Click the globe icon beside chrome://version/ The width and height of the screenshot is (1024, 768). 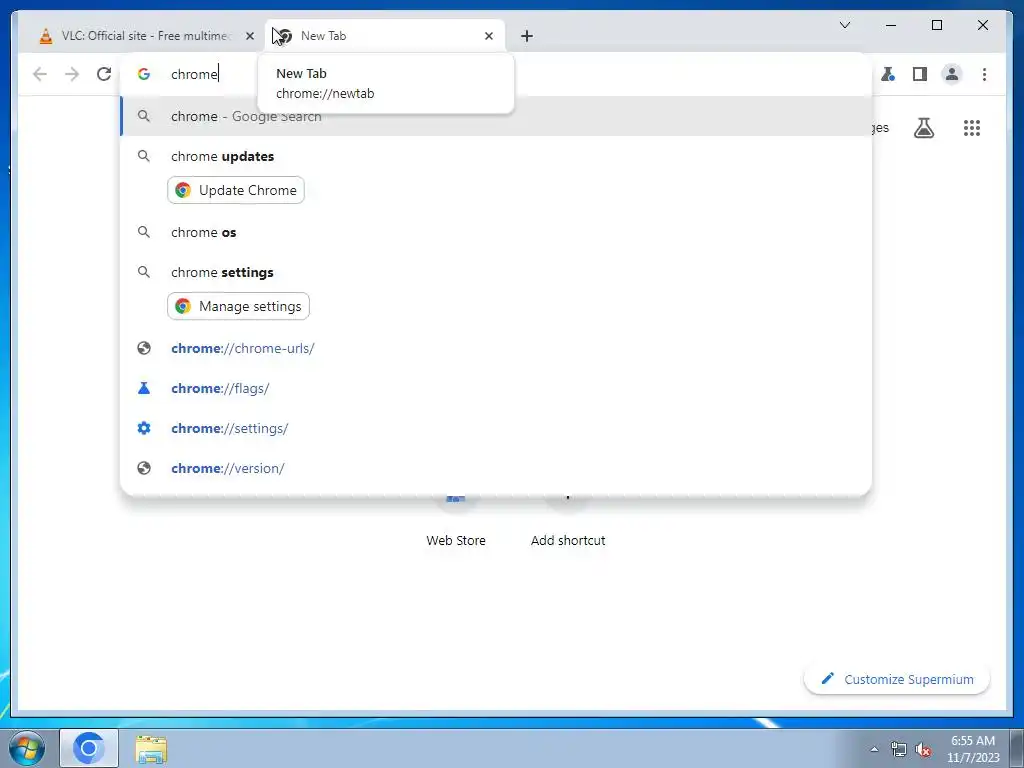(144, 468)
